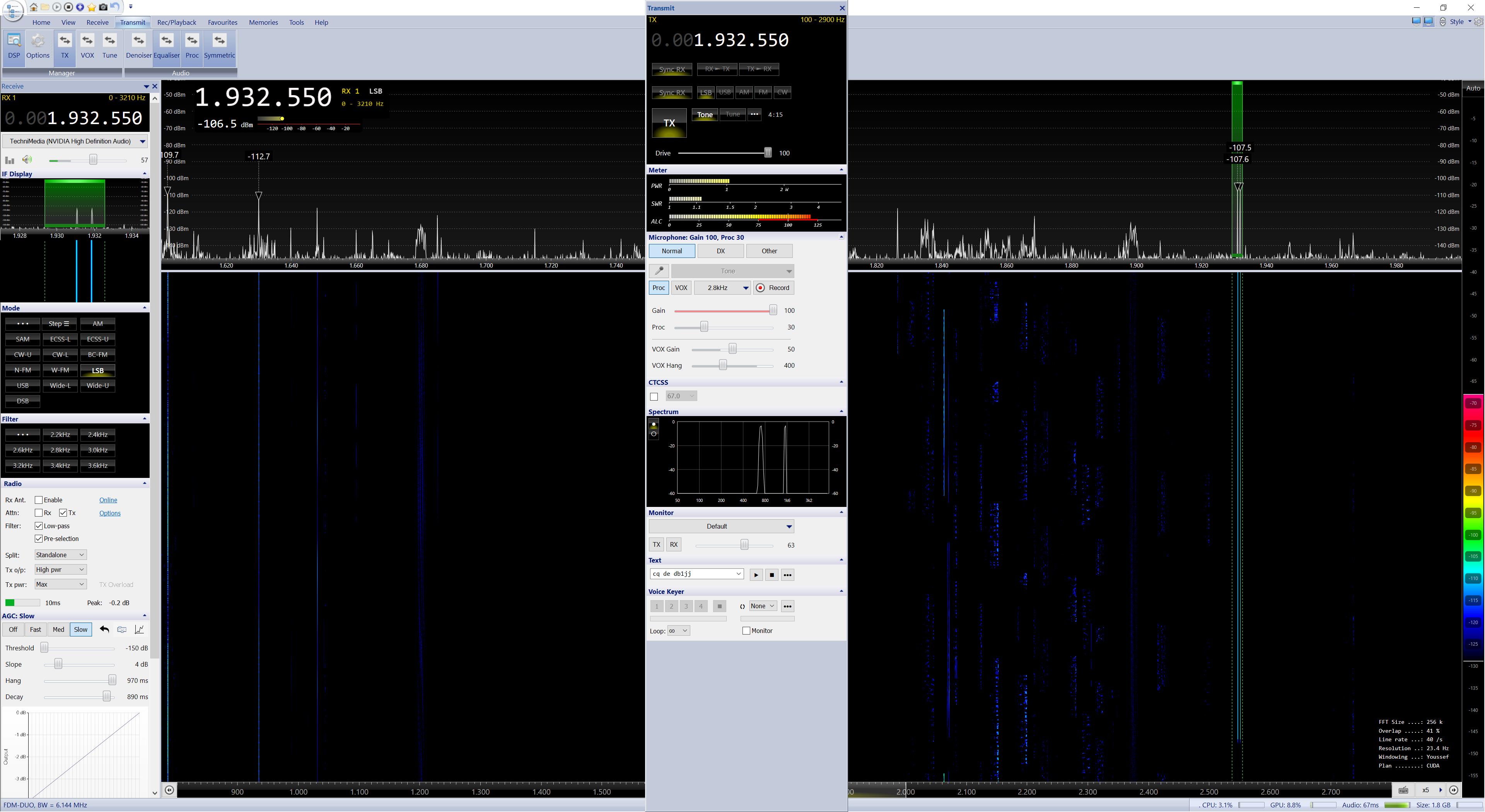Click the AGC undo arrow icon
Screen dimensions: 1485x812
coord(104,629)
